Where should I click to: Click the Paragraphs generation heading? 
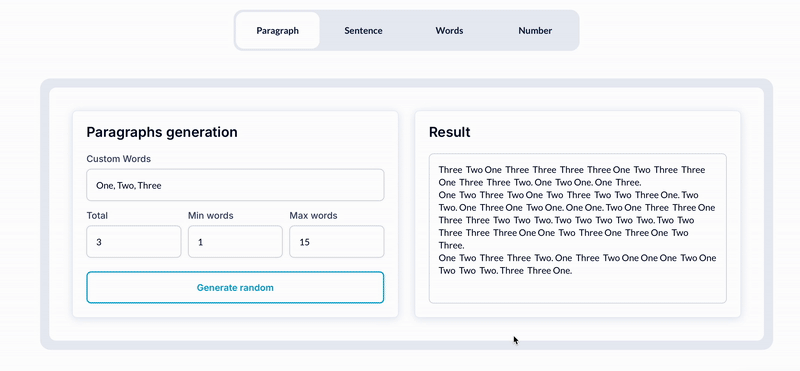point(162,132)
